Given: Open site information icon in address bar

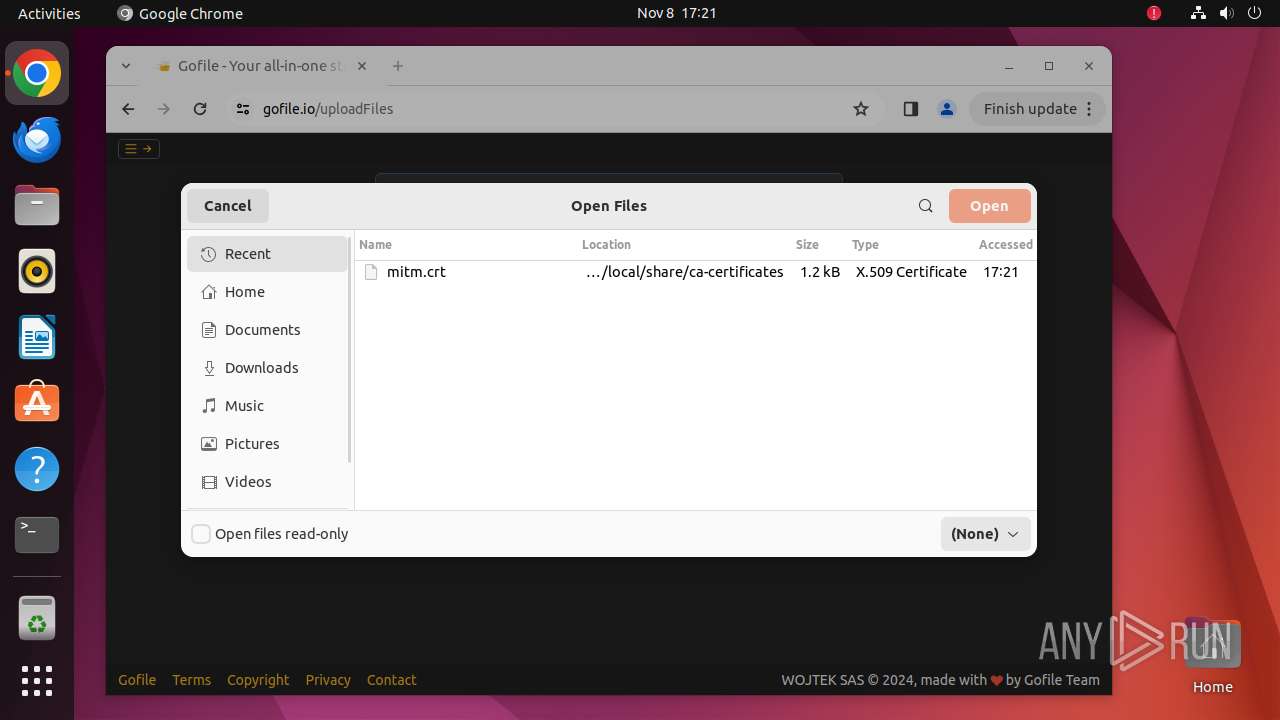Looking at the screenshot, I should [x=243, y=109].
